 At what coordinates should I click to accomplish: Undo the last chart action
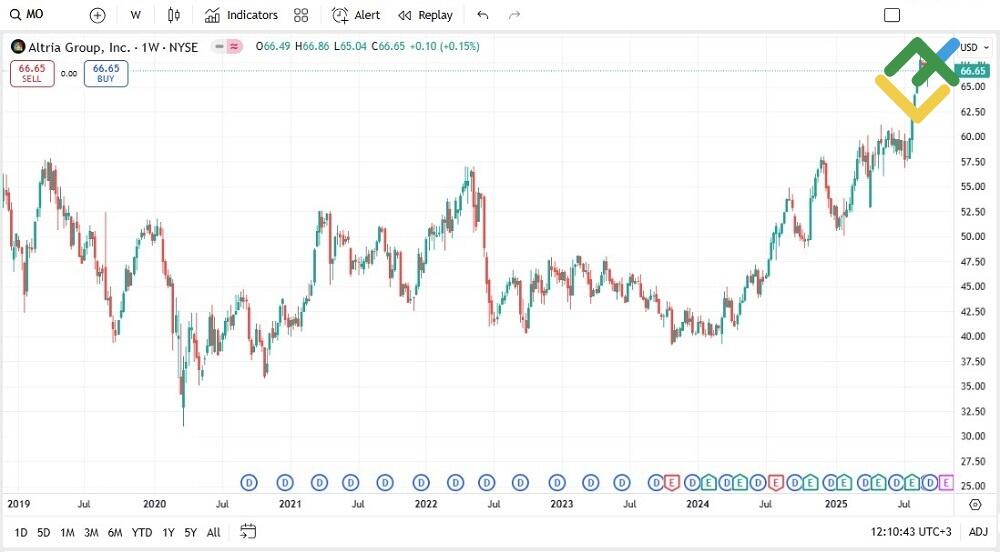483,15
